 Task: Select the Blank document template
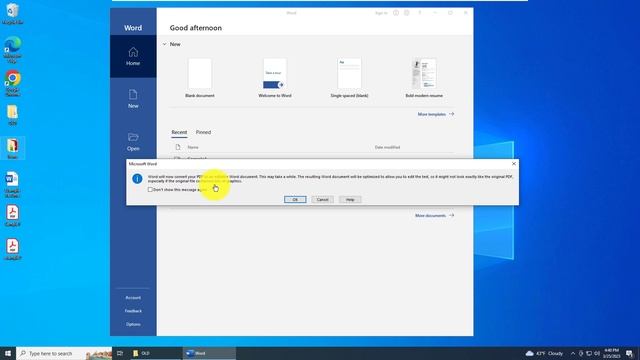coord(200,78)
